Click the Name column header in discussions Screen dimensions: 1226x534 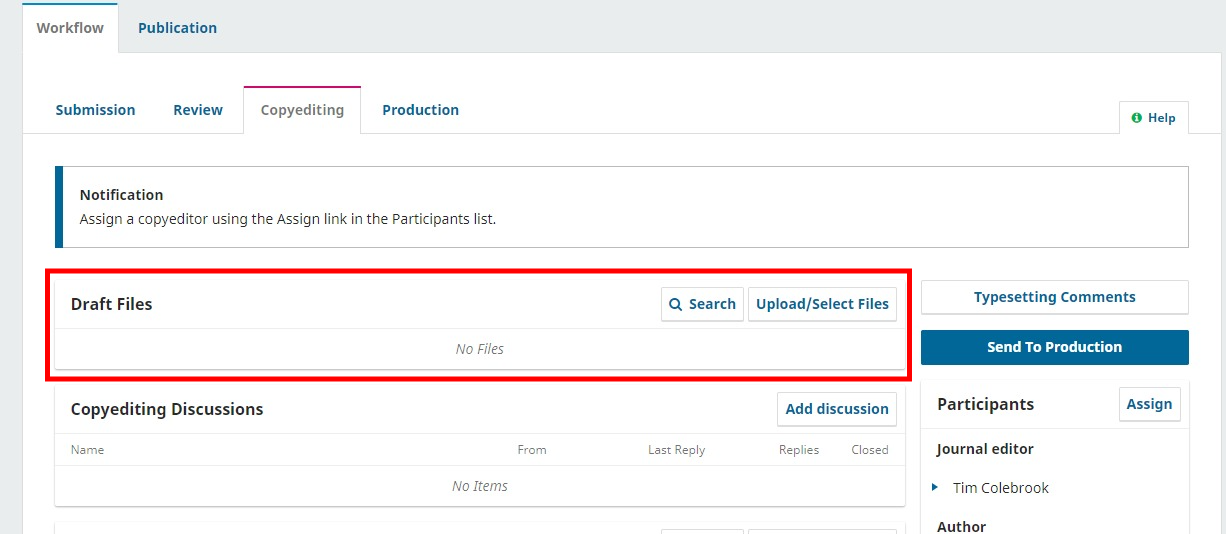tap(88, 450)
